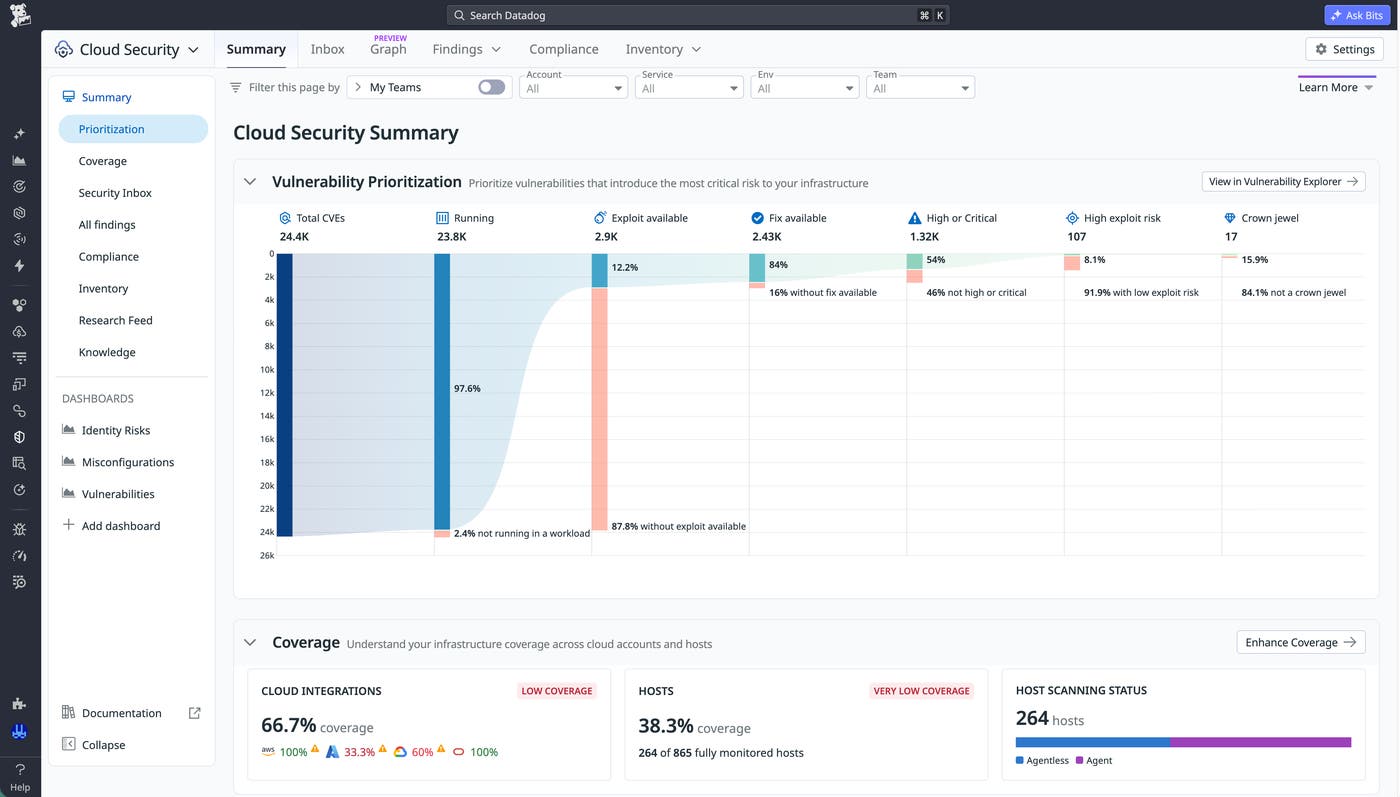Open the Identity Risks dashboard

(106, 430)
